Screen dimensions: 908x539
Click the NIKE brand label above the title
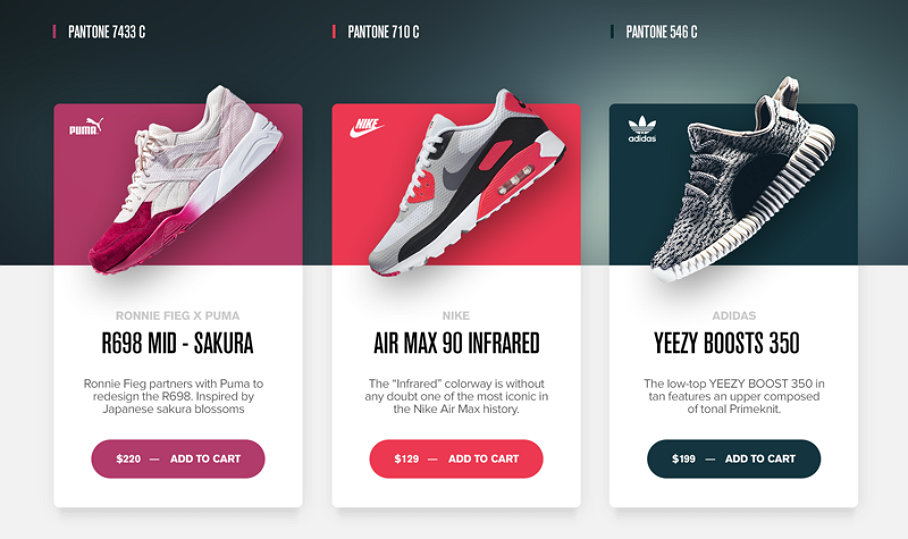coord(456,316)
